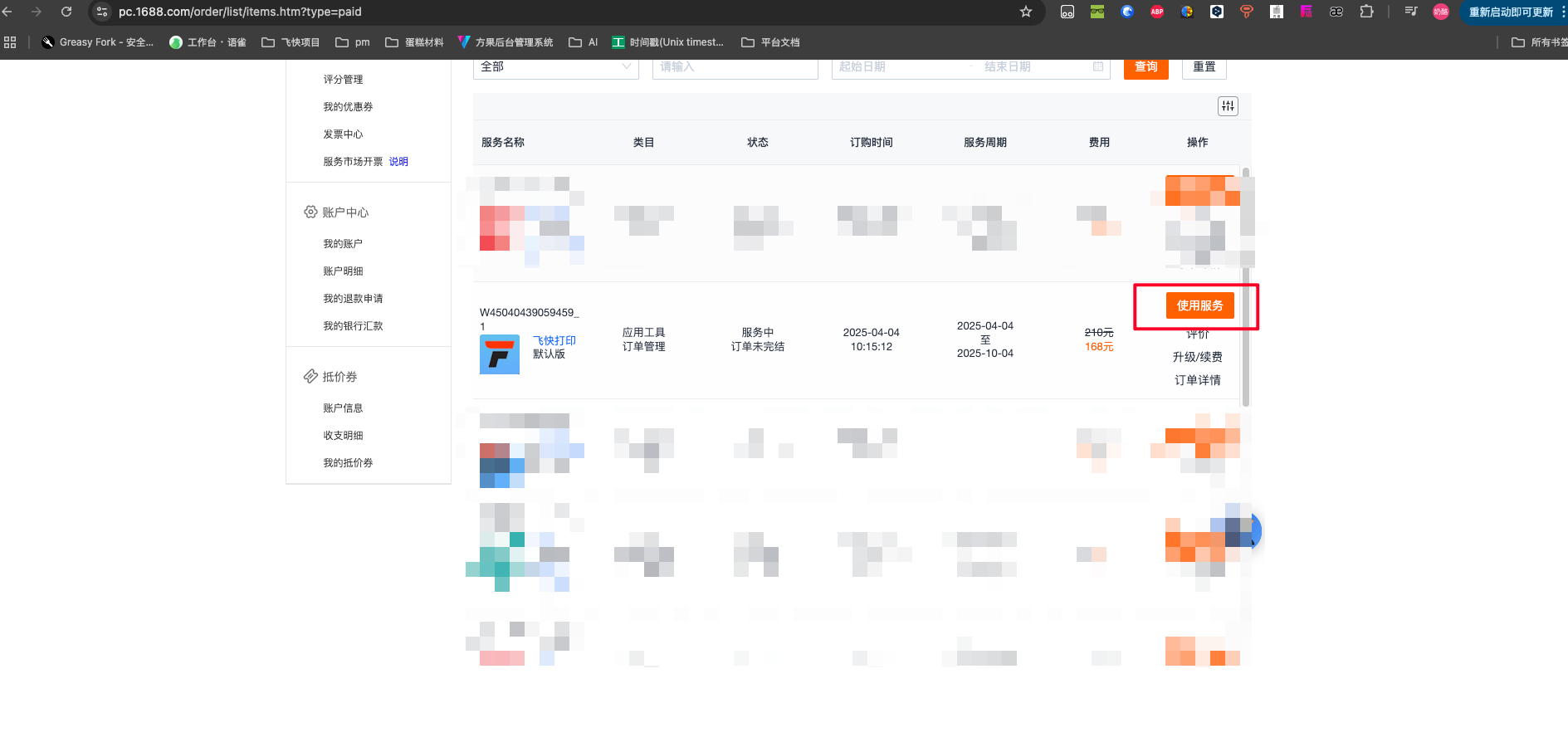Open Greasy Fork bookmark
Viewport: 1568px width, 747px height.
tap(98, 42)
